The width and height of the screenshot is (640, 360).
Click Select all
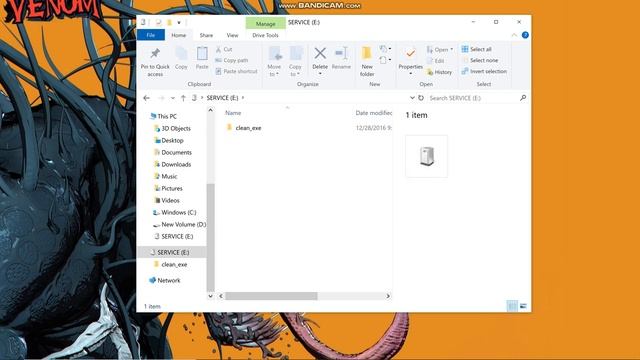coord(476,49)
